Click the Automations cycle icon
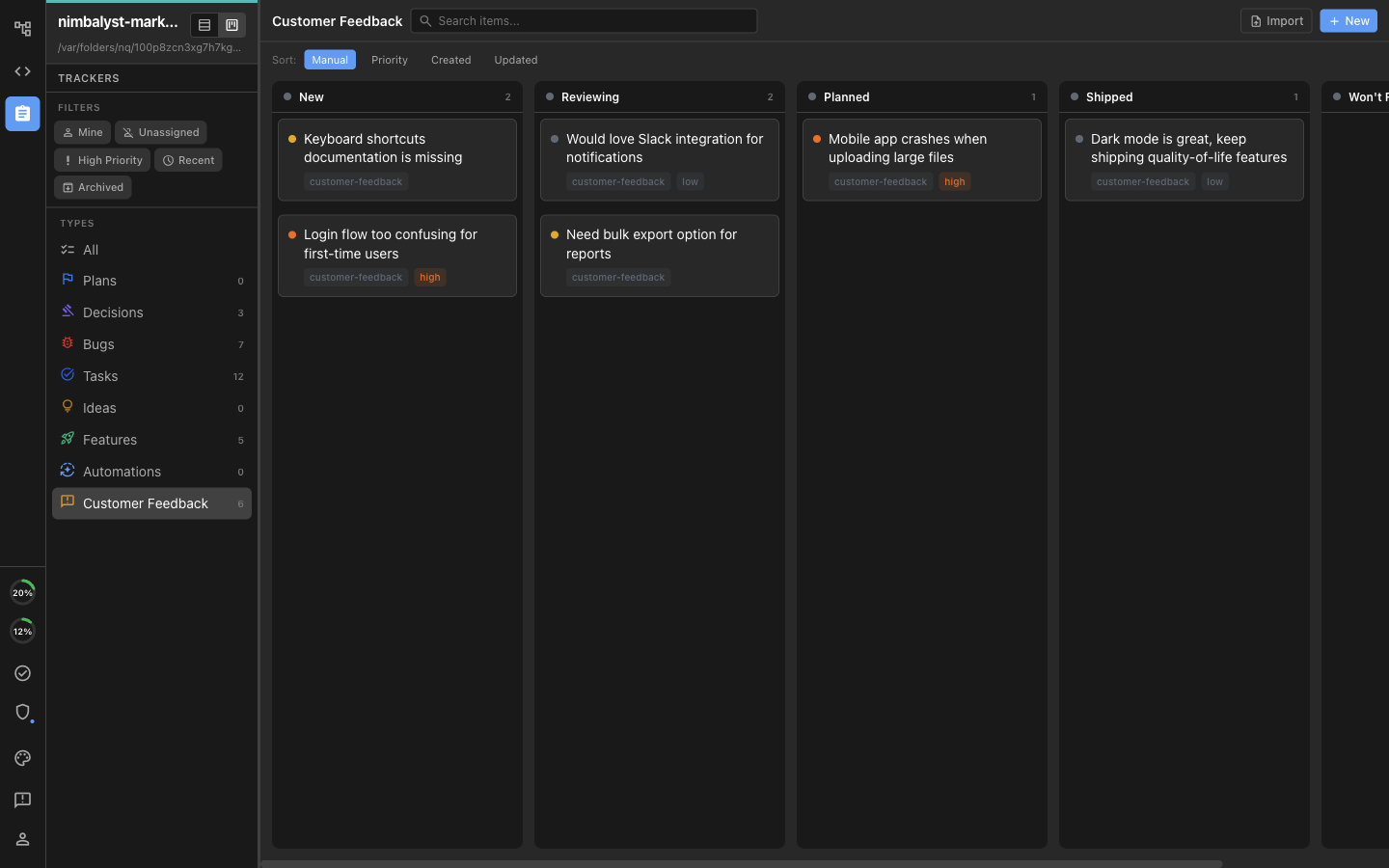The image size is (1389, 868). coord(68,470)
